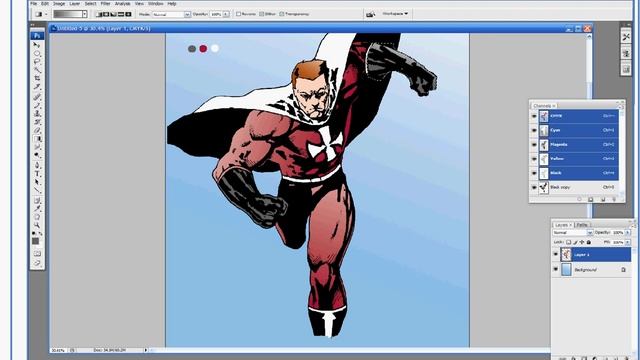This screenshot has width=640, height=360.
Task: Select the Healing Brush tool
Action: click(37, 97)
